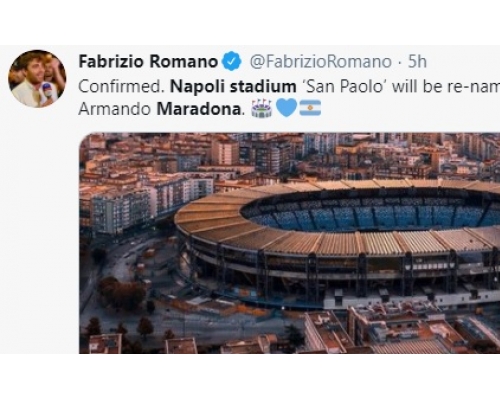Screen dimensions: 500x400
Task: Click the Argentina flag emoji
Action: (x=310, y=109)
